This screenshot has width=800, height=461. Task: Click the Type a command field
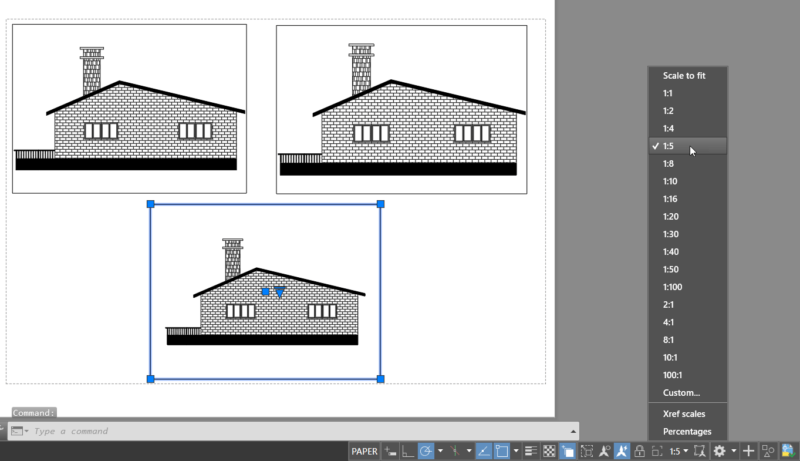point(301,431)
